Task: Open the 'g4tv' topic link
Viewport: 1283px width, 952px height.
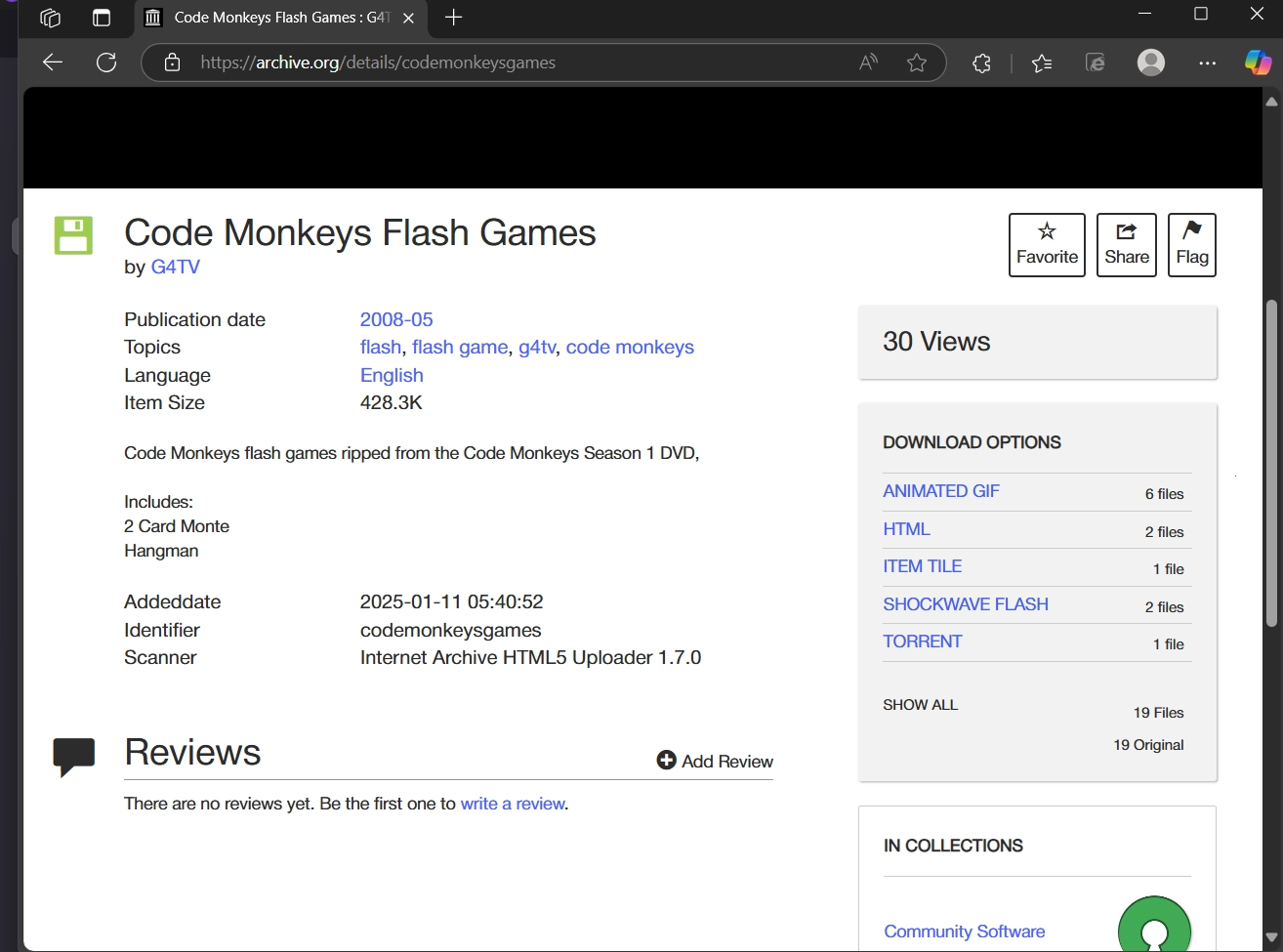Action: (537, 347)
